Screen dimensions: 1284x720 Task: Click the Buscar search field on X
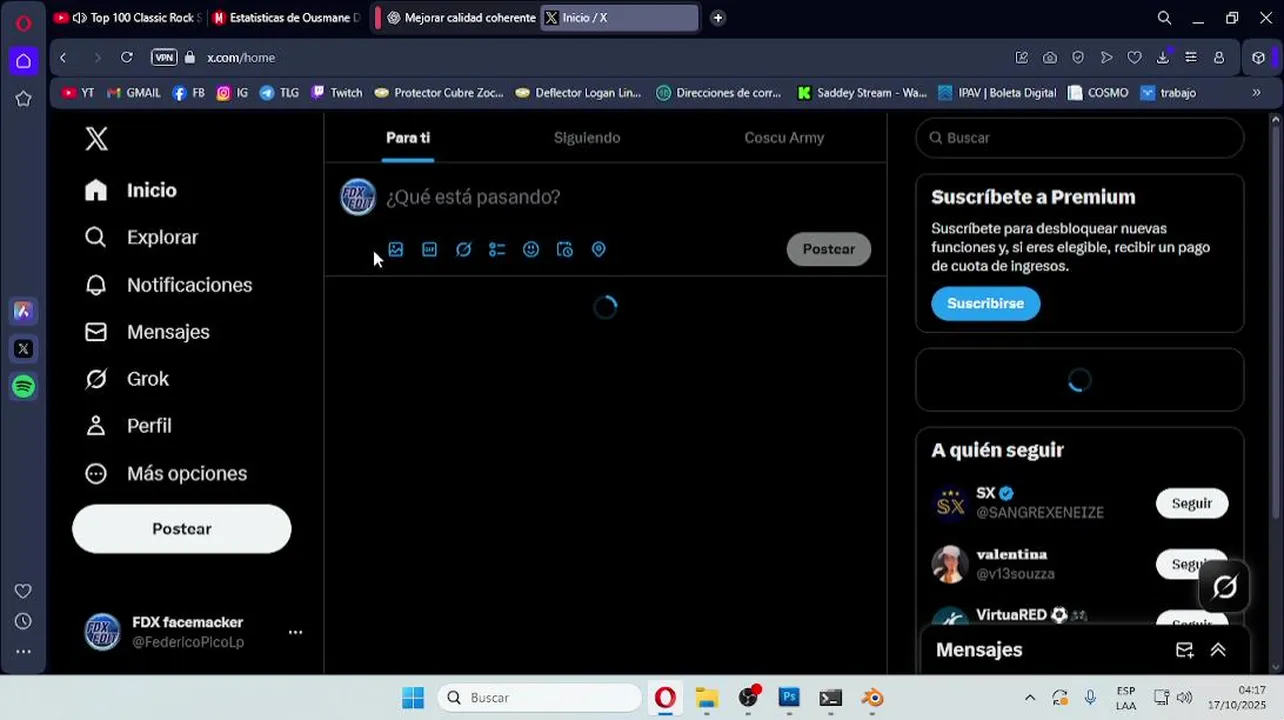click(1080, 138)
